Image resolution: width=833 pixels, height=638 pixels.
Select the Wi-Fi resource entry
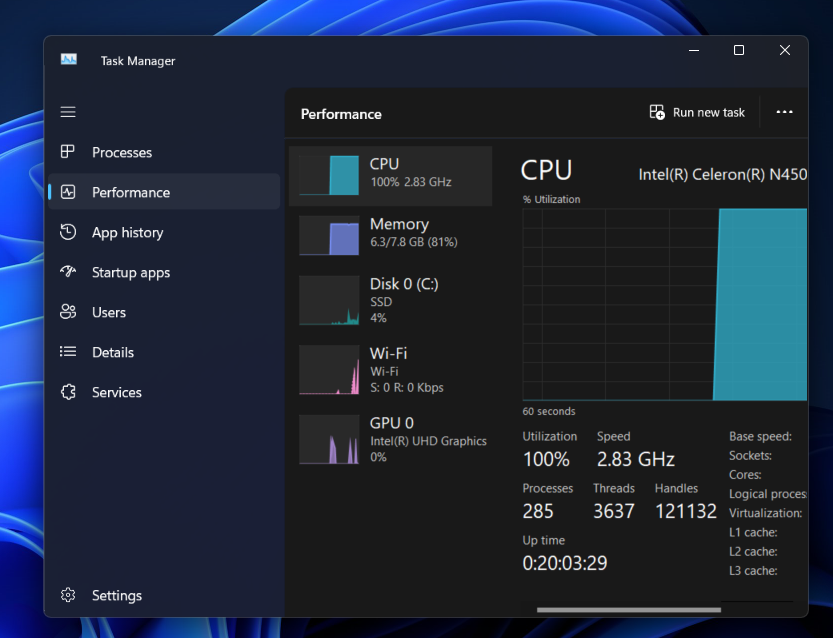click(390, 369)
